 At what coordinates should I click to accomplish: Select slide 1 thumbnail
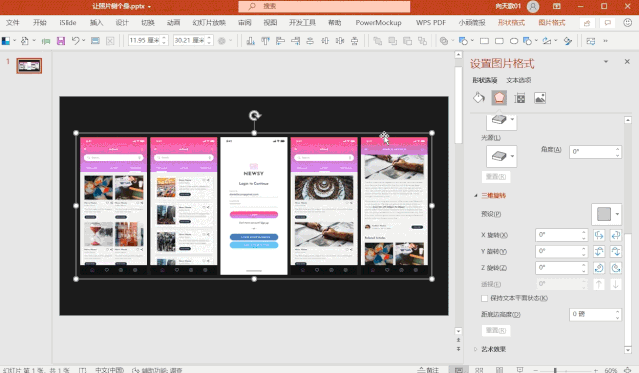click(29, 66)
